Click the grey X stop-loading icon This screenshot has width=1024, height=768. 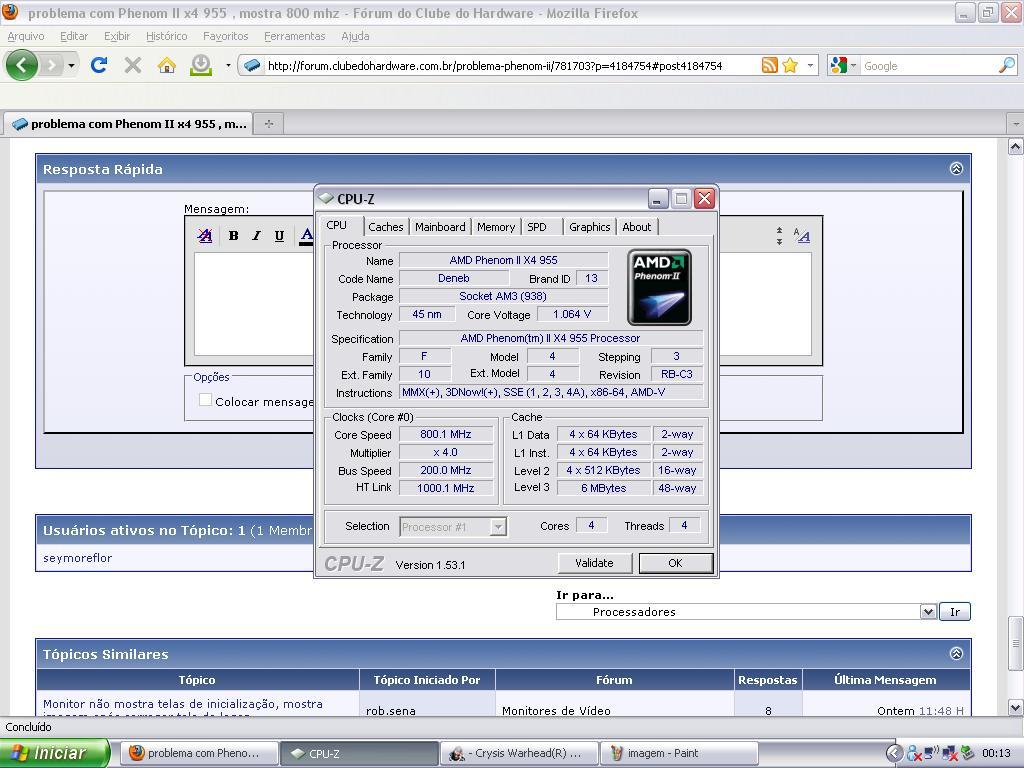tap(133, 65)
